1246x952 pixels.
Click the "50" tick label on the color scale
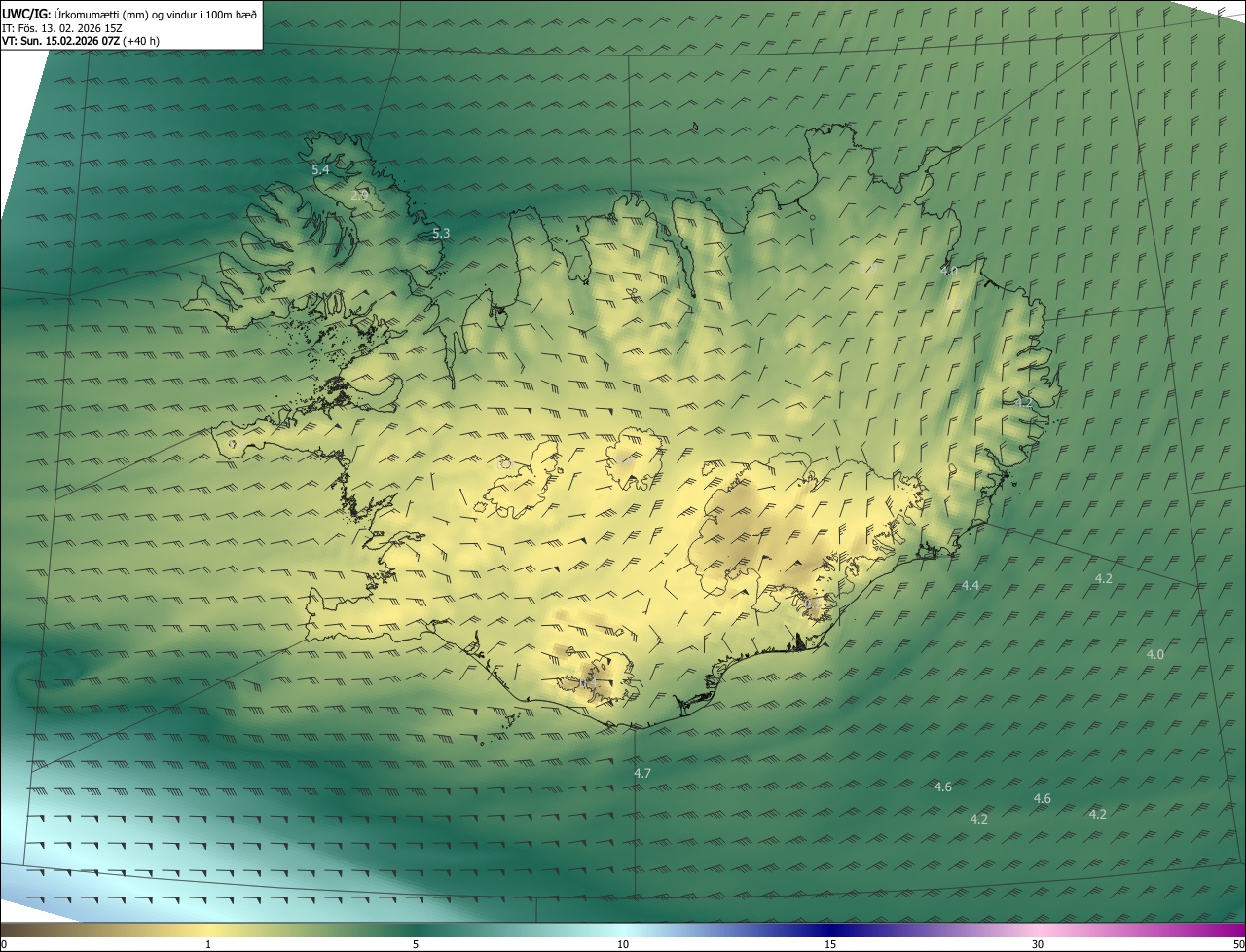click(x=1238, y=945)
